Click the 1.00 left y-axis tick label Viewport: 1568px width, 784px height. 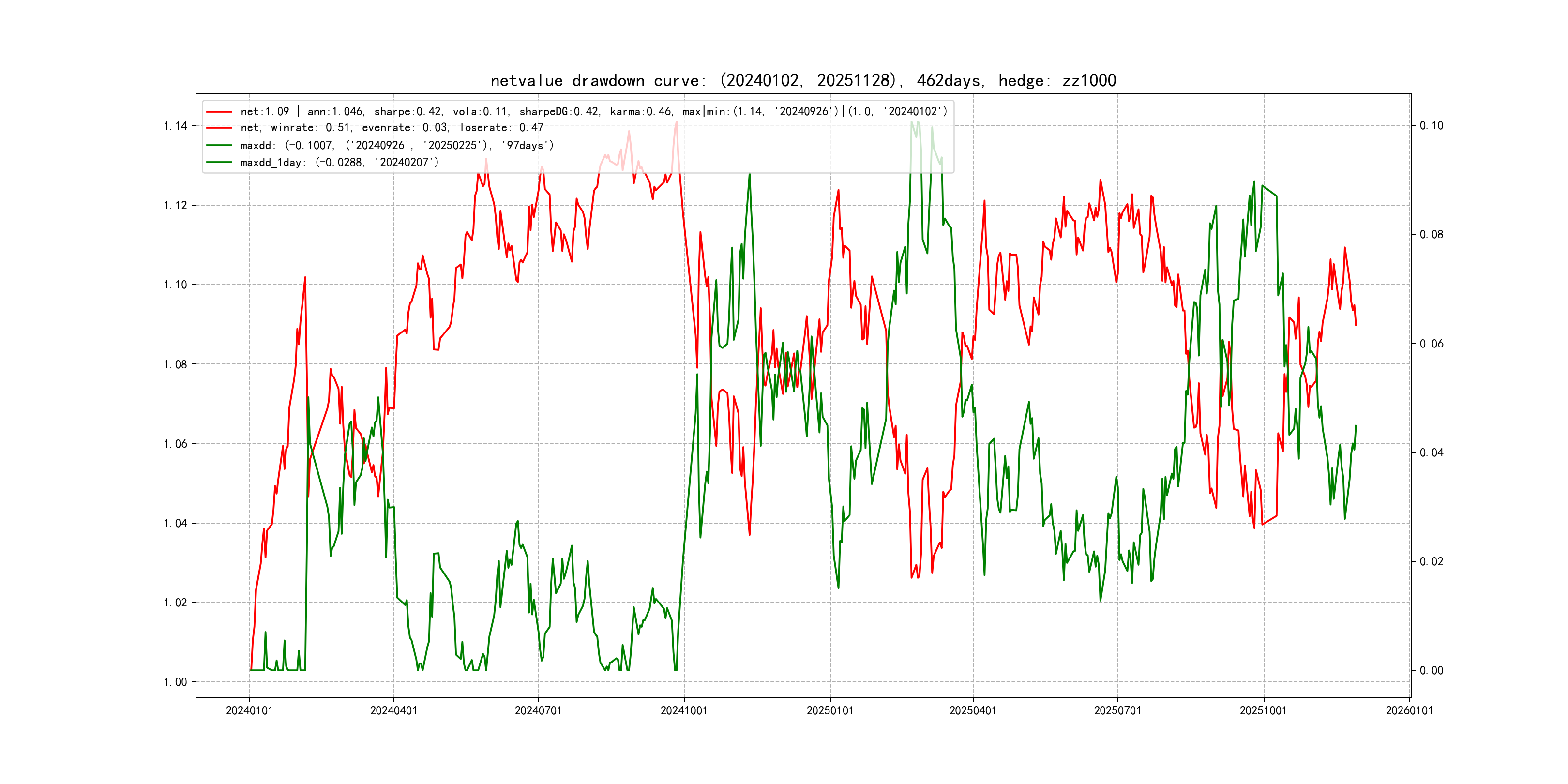click(175, 682)
